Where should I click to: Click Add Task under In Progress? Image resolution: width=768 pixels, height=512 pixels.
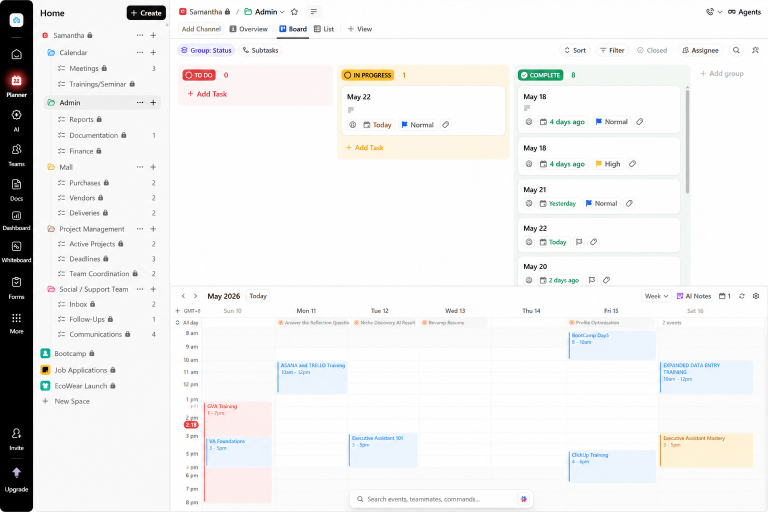[365, 147]
